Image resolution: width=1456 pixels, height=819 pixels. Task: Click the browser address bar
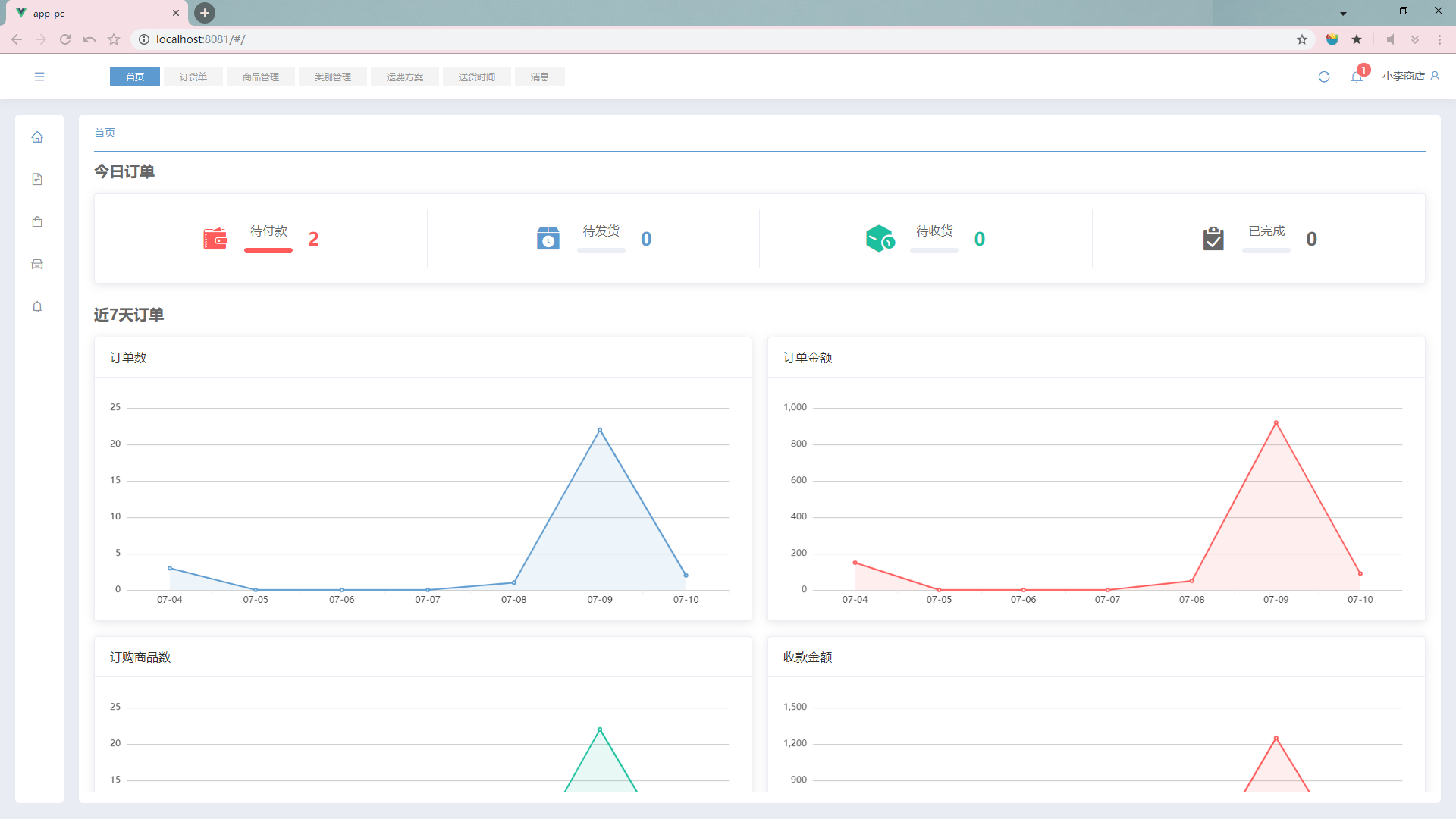(682, 39)
